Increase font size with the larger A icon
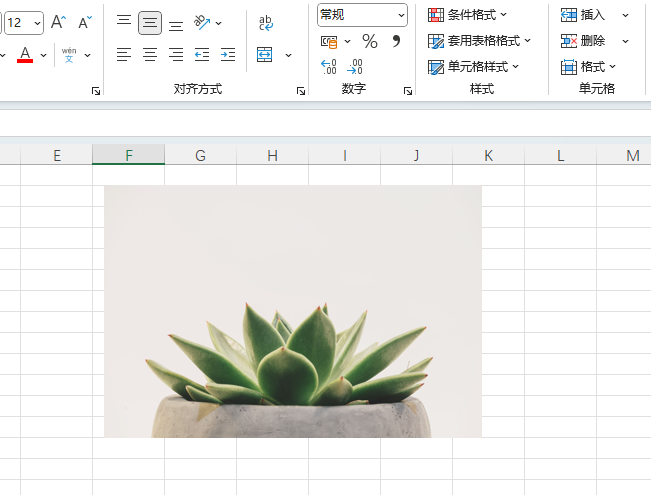 (x=59, y=22)
